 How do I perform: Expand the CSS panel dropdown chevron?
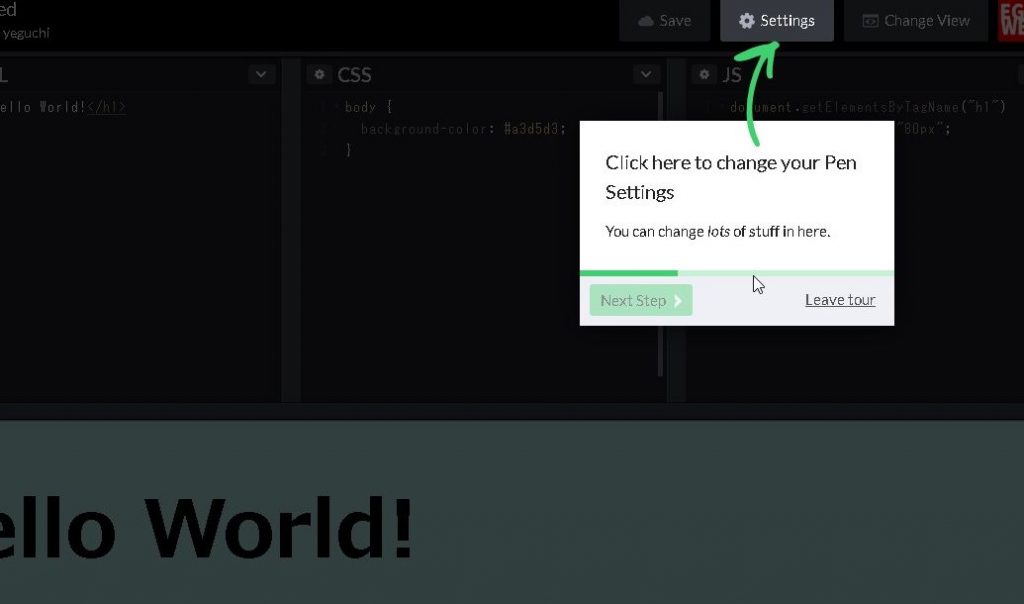(x=646, y=74)
